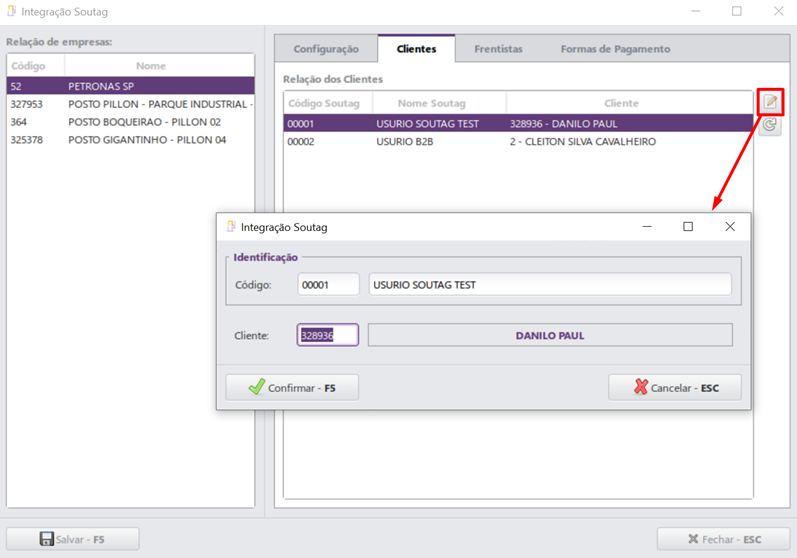Select company POSTO PILLON - PARQUE INDUSTRIAL
Image resolution: width=797 pixels, height=558 pixels.
click(x=131, y=104)
